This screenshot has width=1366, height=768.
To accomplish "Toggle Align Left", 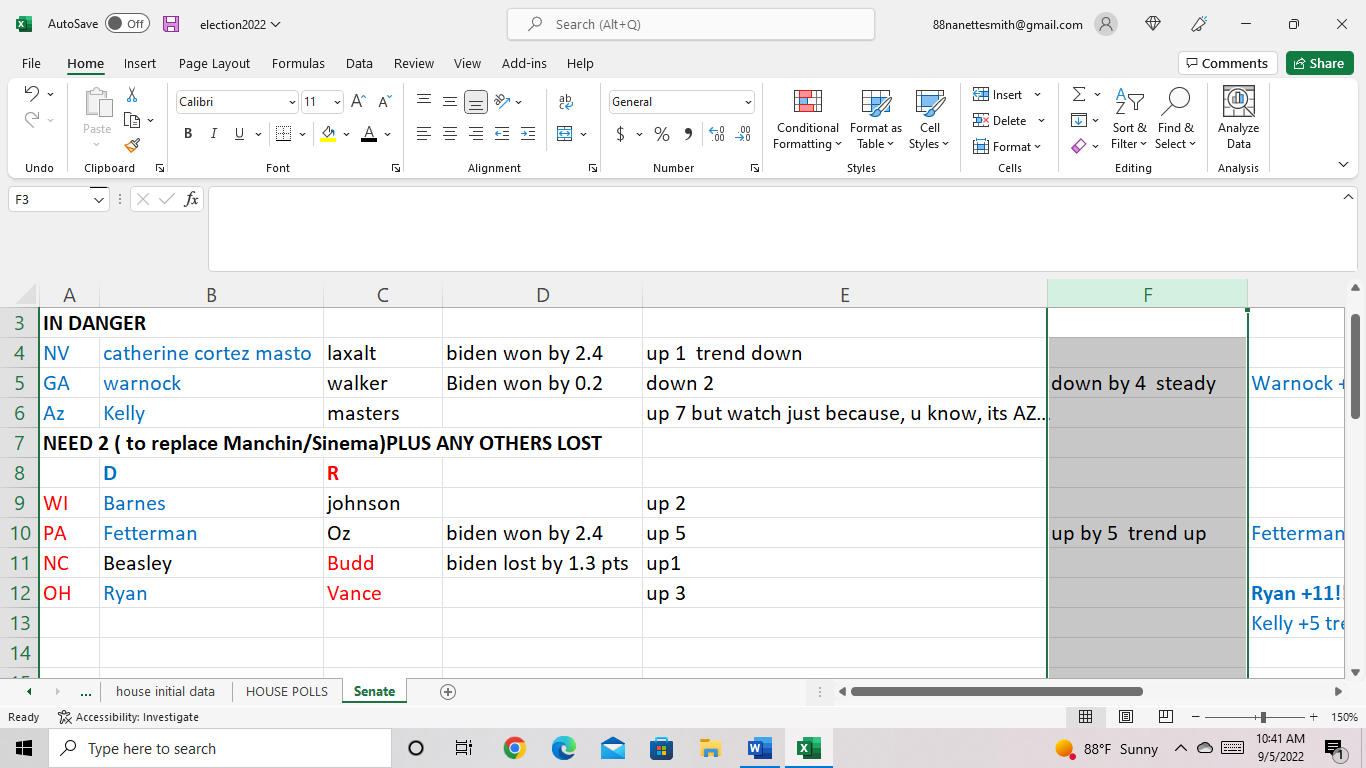I will click(x=424, y=134).
